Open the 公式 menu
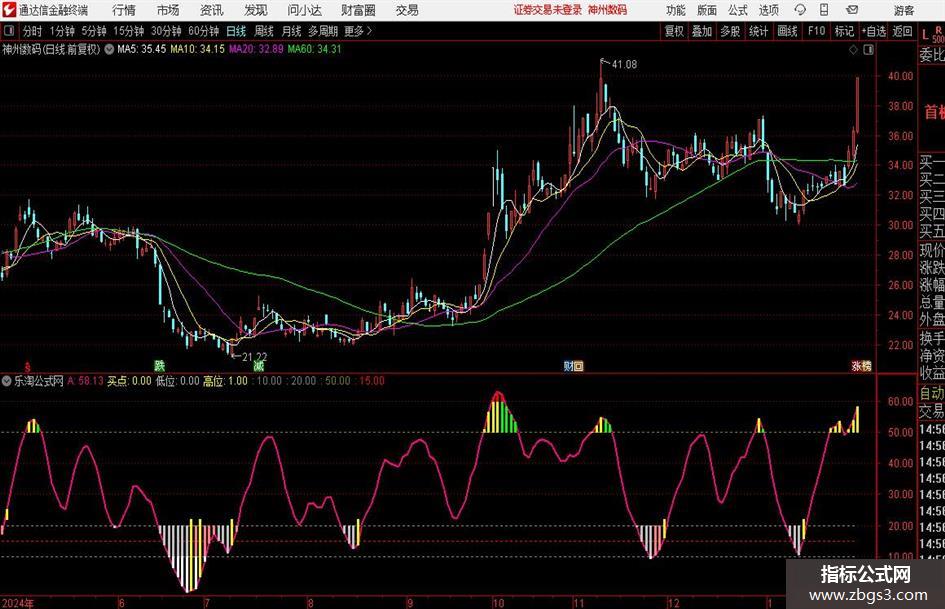The height and width of the screenshot is (609, 945). (x=738, y=10)
